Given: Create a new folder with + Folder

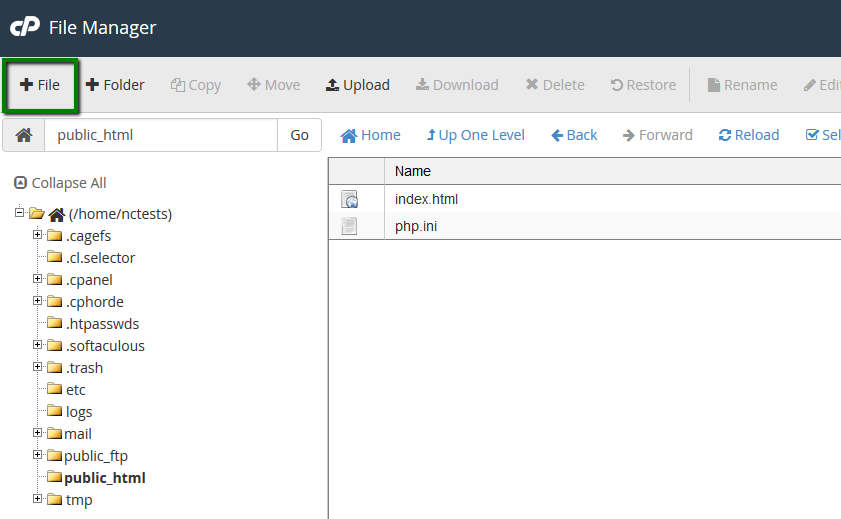Looking at the screenshot, I should point(115,85).
